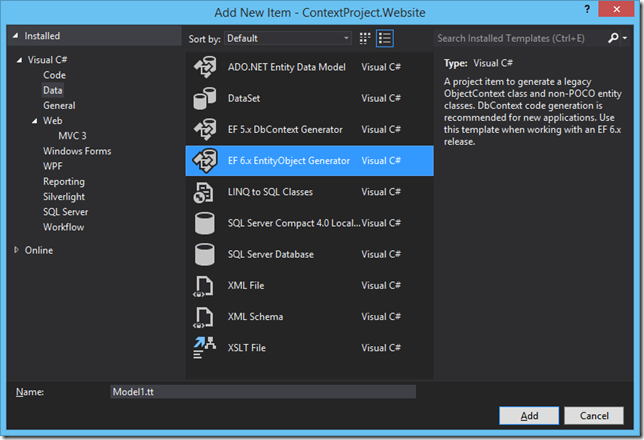Viewport: 644px width, 440px height.
Task: Expand the Online templates node
Action: coord(16,250)
